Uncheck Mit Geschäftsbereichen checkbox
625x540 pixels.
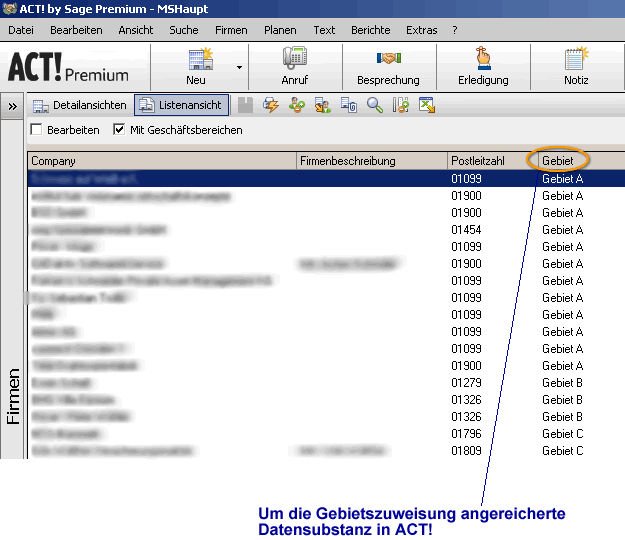[119, 130]
